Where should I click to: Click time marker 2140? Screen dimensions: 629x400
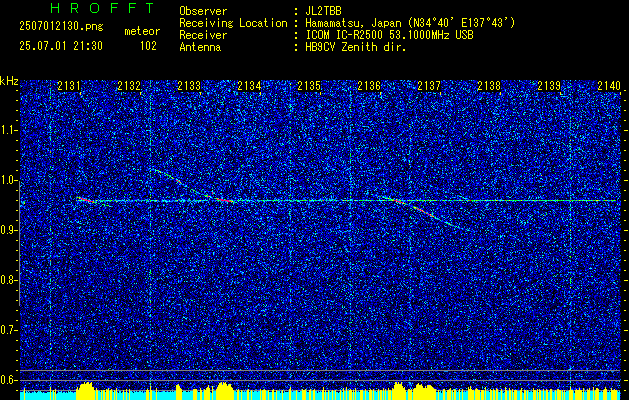point(609,86)
